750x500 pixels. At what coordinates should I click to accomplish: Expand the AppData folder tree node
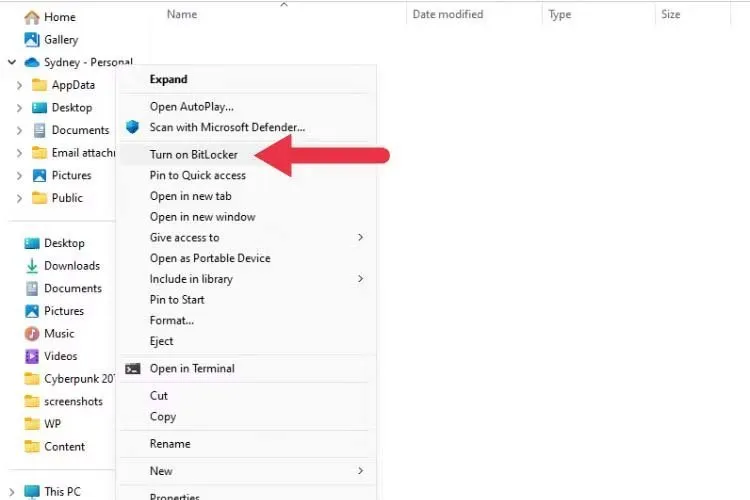tap(19, 85)
